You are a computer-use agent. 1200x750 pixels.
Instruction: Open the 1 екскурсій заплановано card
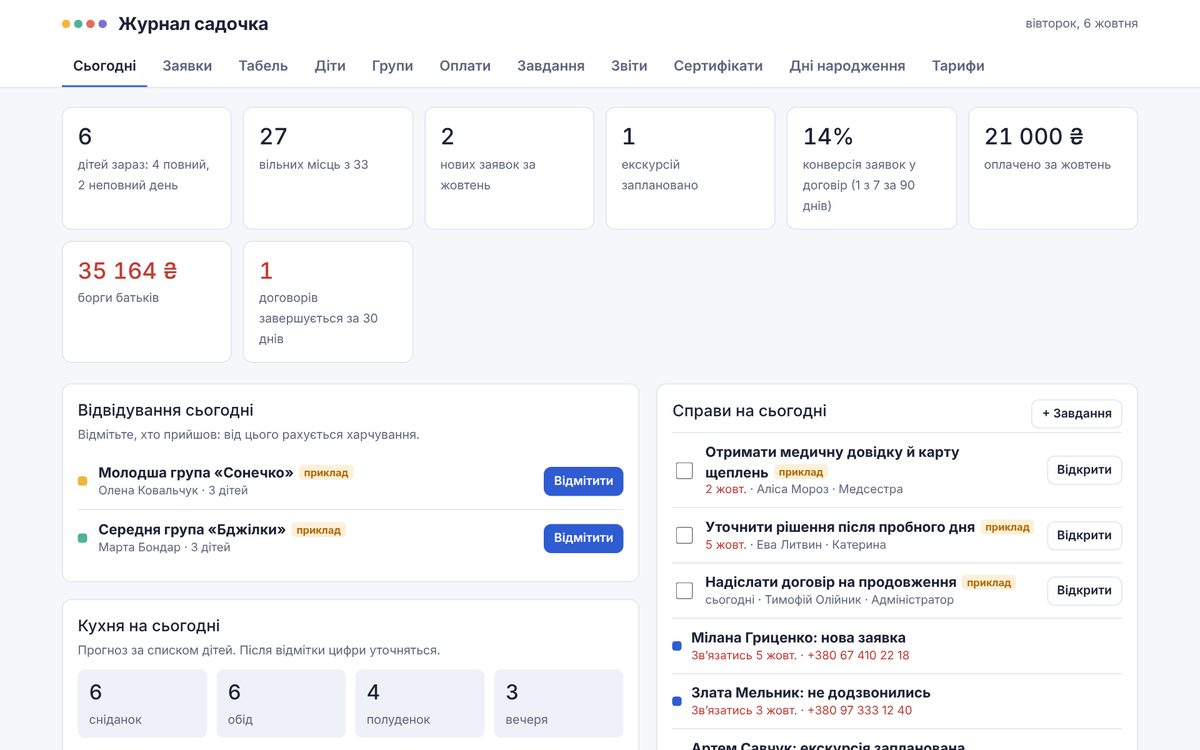click(x=690, y=168)
